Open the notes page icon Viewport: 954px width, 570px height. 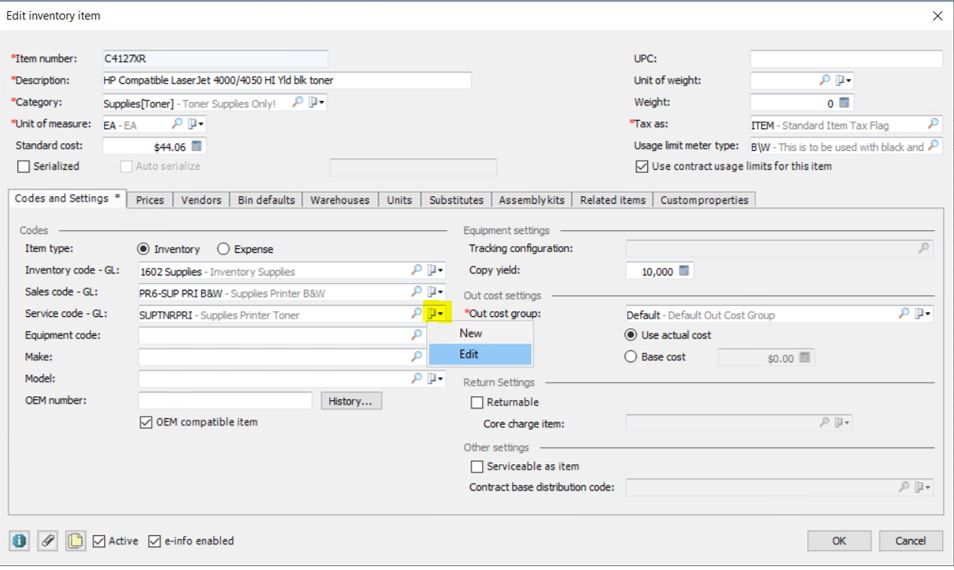75,540
